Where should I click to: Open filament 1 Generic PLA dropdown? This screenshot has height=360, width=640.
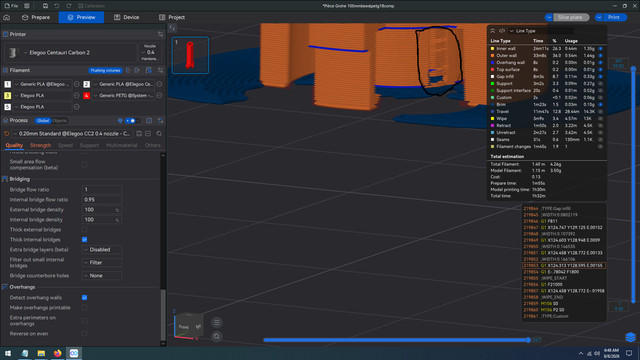click(42, 84)
